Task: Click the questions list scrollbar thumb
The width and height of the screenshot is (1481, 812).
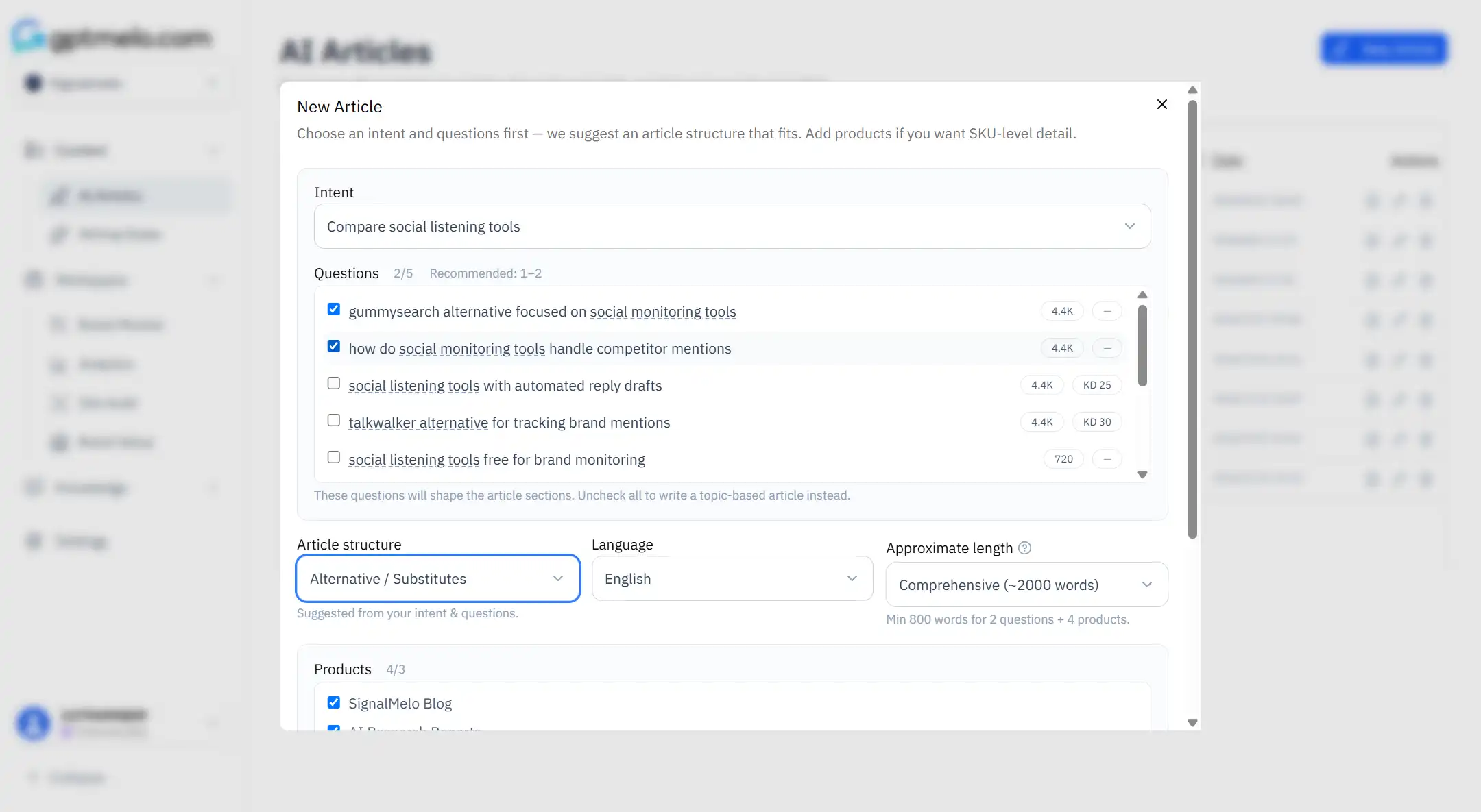Action: pyautogui.click(x=1142, y=345)
